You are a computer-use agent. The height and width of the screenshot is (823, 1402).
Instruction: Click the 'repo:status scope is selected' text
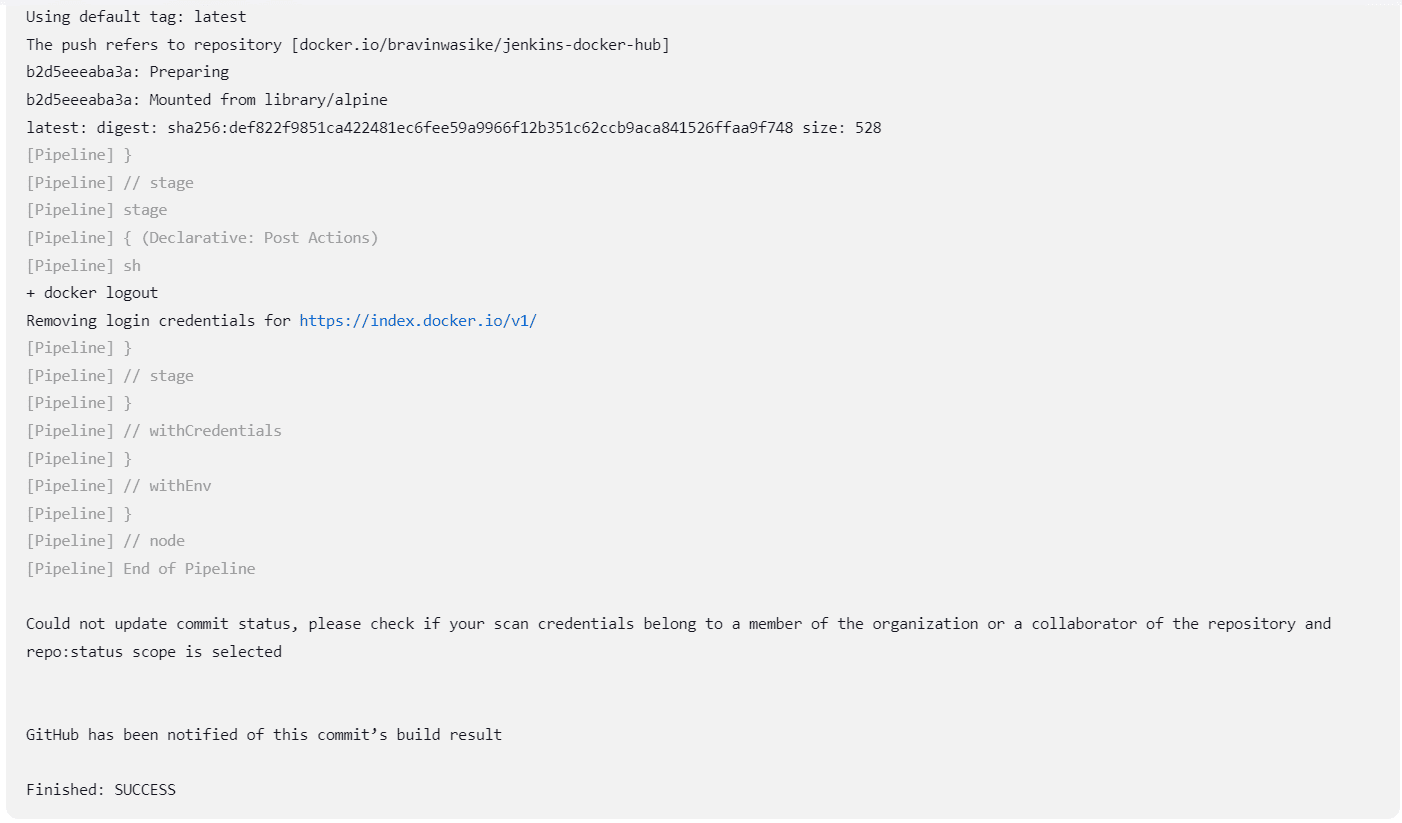click(154, 652)
